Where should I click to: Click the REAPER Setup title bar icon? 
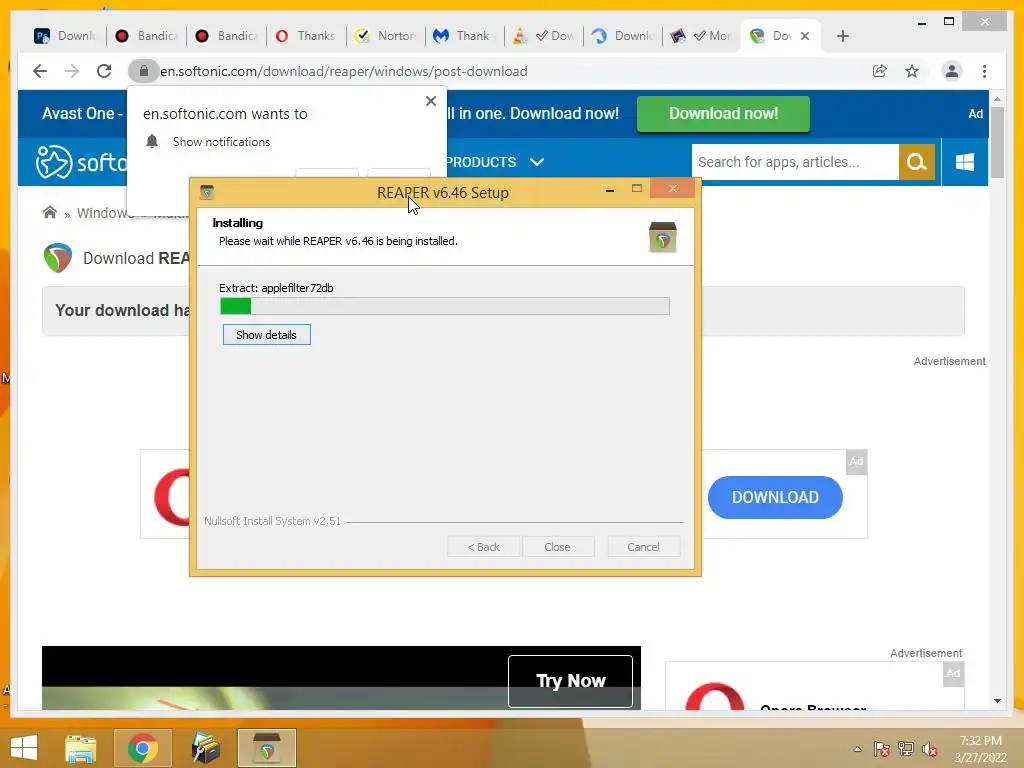pyautogui.click(x=207, y=192)
